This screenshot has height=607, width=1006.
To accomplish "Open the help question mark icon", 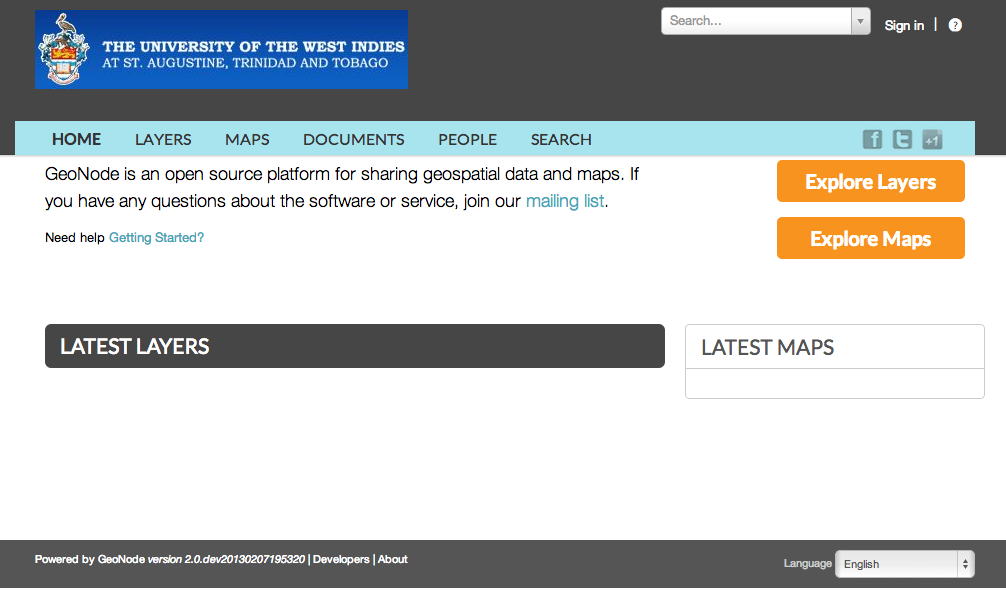I will [x=955, y=25].
